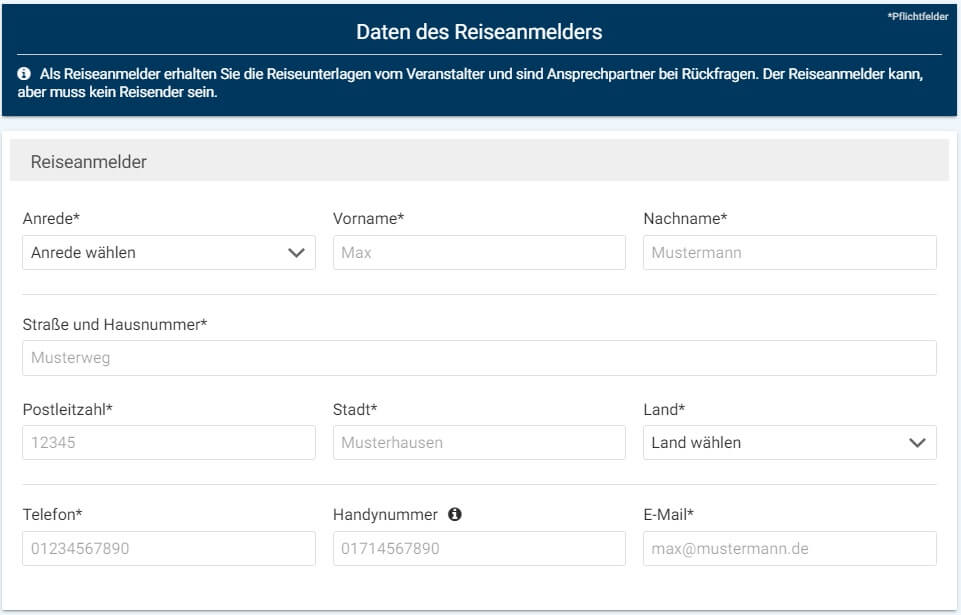
Task: Click the info icon beside Handynummer
Action: coord(455,515)
